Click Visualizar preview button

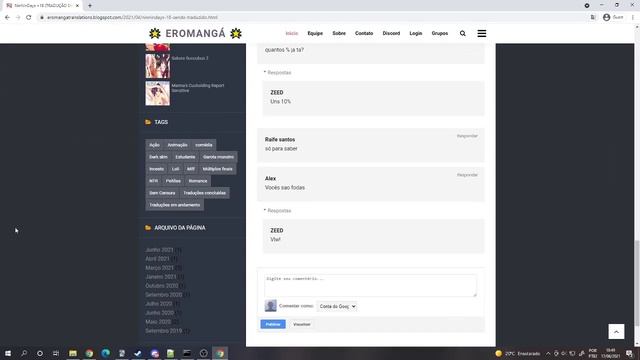coord(302,324)
